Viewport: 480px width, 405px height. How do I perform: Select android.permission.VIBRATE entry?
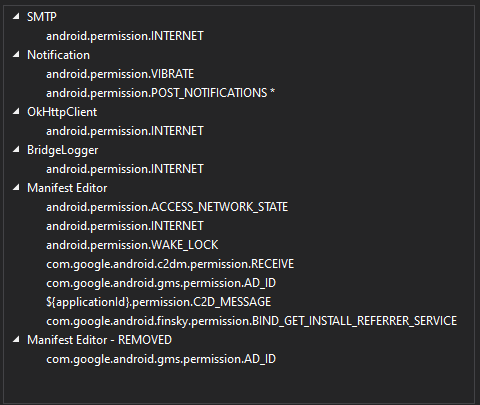(x=120, y=74)
